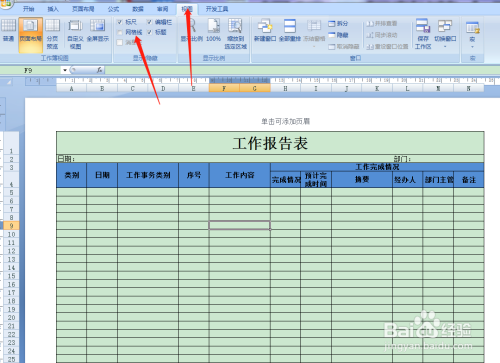Click Reset Window Position (重设窗口位置)
Viewport: 500px width, 363px height.
[387, 46]
